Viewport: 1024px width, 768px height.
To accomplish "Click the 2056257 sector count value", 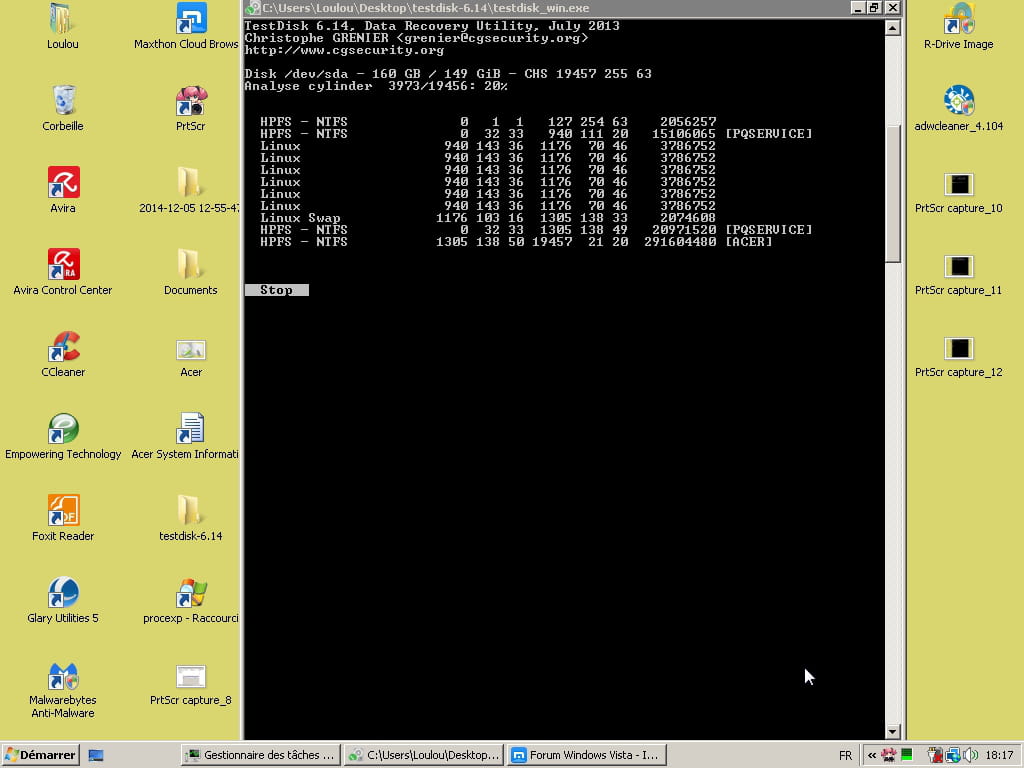I will (688, 121).
